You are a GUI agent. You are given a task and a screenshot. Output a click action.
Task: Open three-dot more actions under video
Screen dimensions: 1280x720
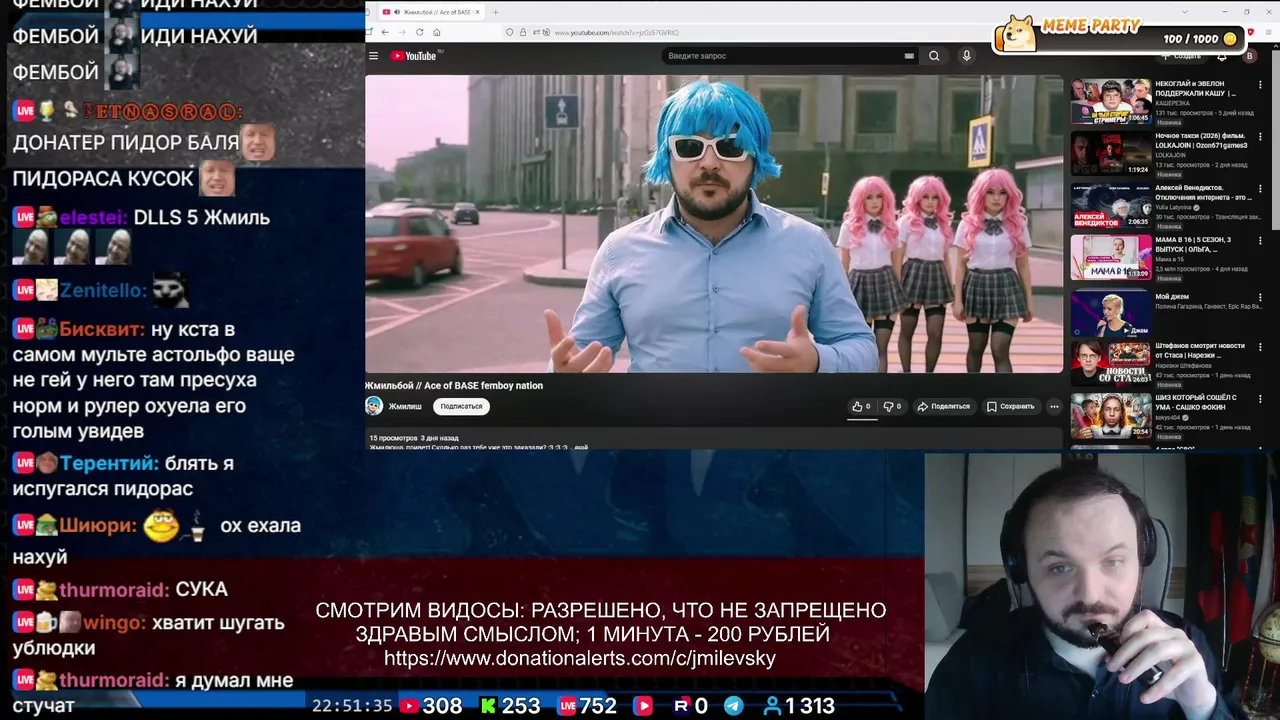(1053, 406)
